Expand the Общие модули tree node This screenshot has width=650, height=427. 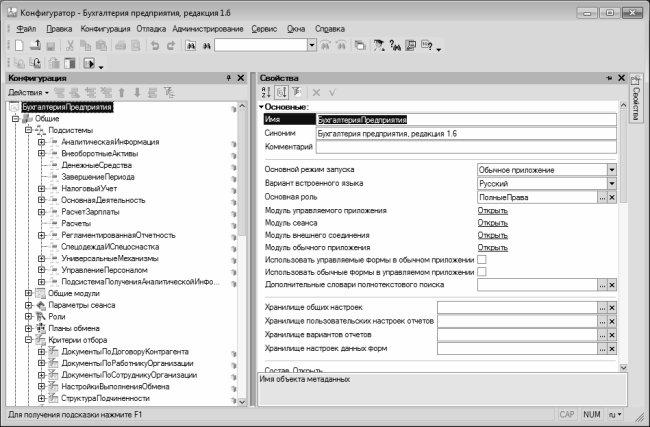point(27,294)
